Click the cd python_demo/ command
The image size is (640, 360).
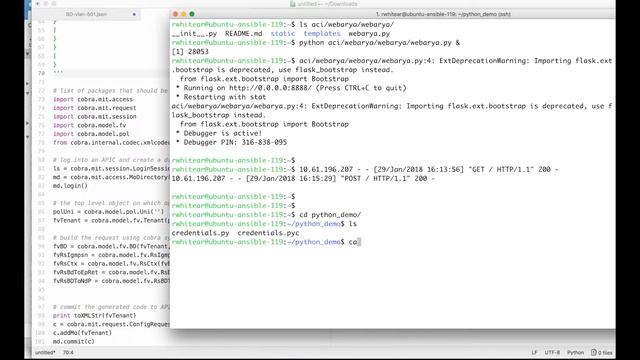pos(330,215)
